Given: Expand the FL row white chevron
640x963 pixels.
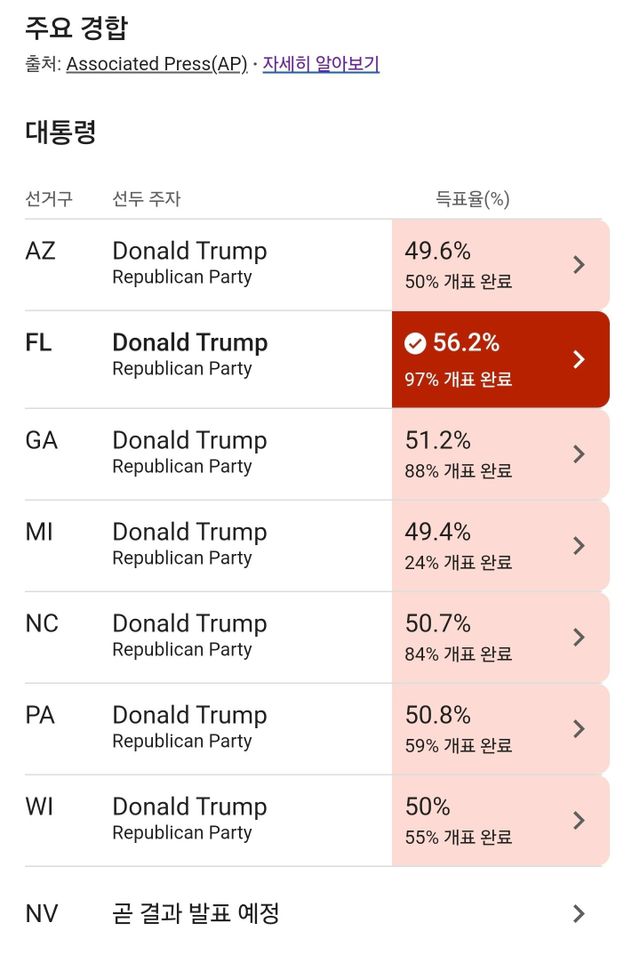Looking at the screenshot, I should click(578, 360).
